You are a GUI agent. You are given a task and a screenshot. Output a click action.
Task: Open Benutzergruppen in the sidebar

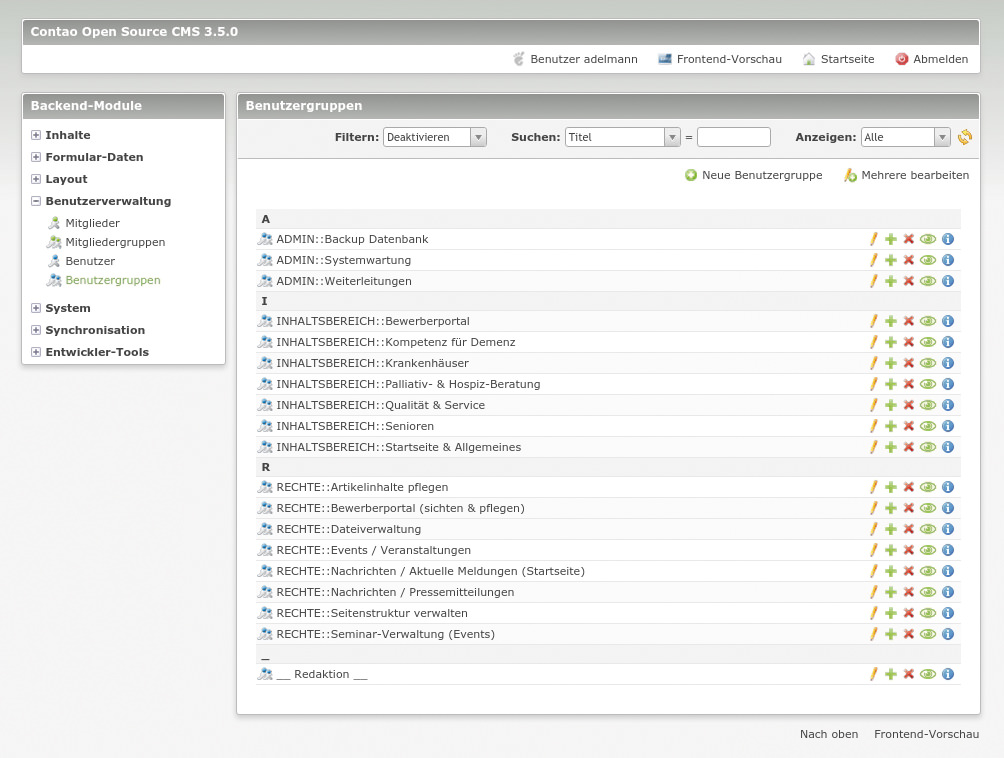pyautogui.click(x=113, y=280)
